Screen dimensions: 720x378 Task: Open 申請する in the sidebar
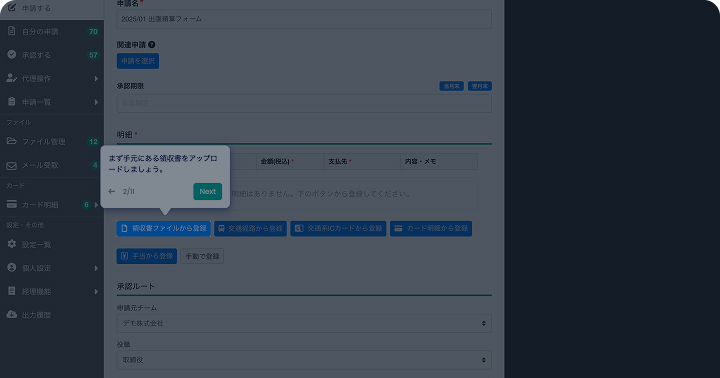tap(36, 8)
